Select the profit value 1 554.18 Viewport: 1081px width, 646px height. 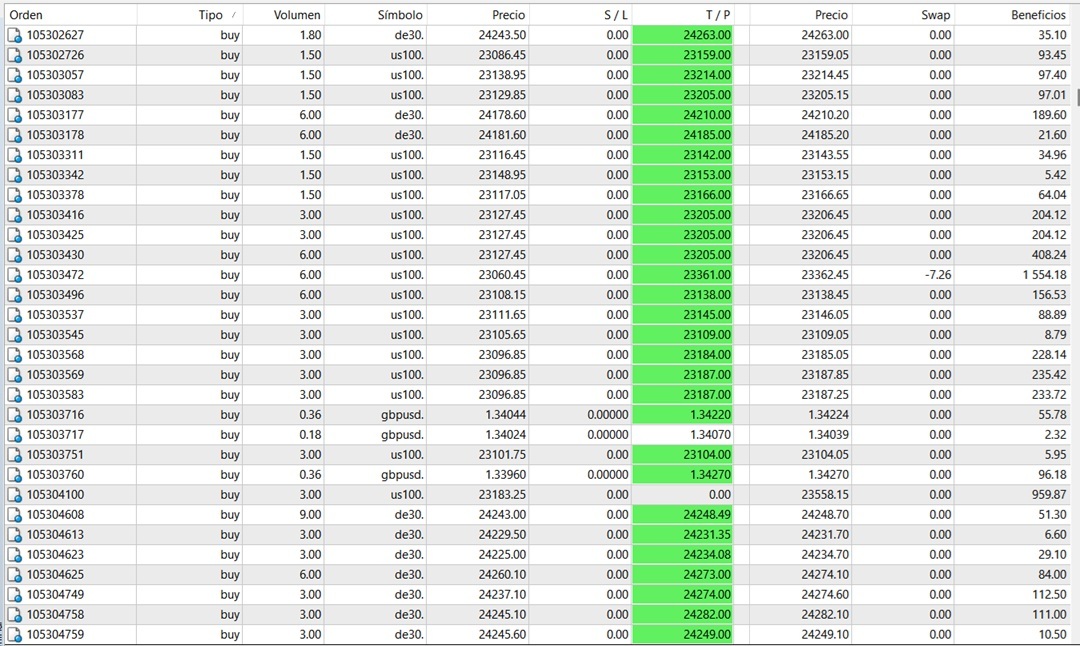point(1038,275)
